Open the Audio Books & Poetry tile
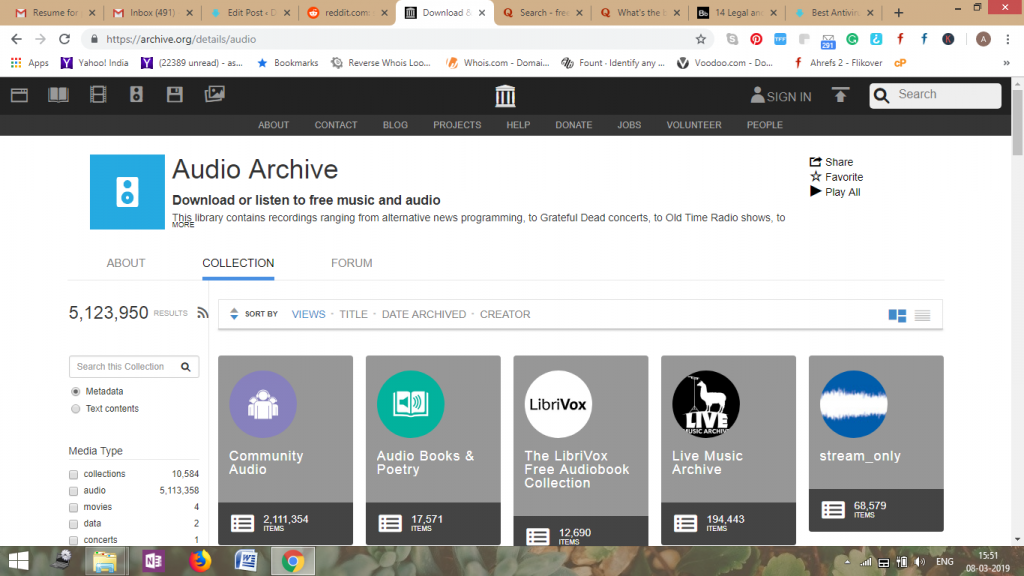Viewport: 1024px width, 576px height. pos(433,450)
